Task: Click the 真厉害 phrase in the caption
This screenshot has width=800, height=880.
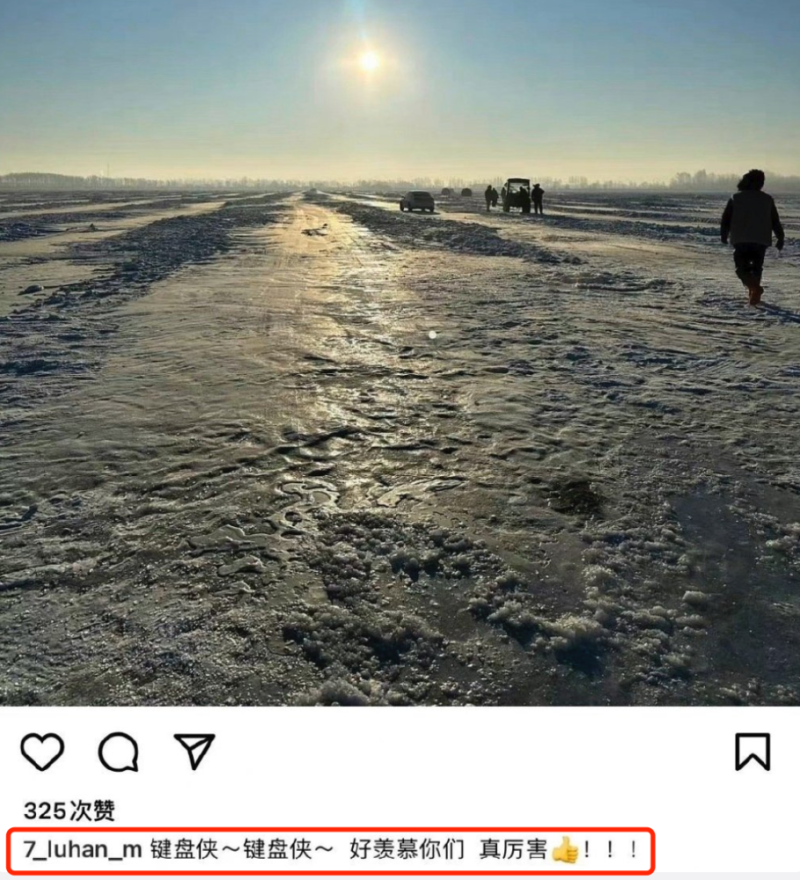Action: 513,849
